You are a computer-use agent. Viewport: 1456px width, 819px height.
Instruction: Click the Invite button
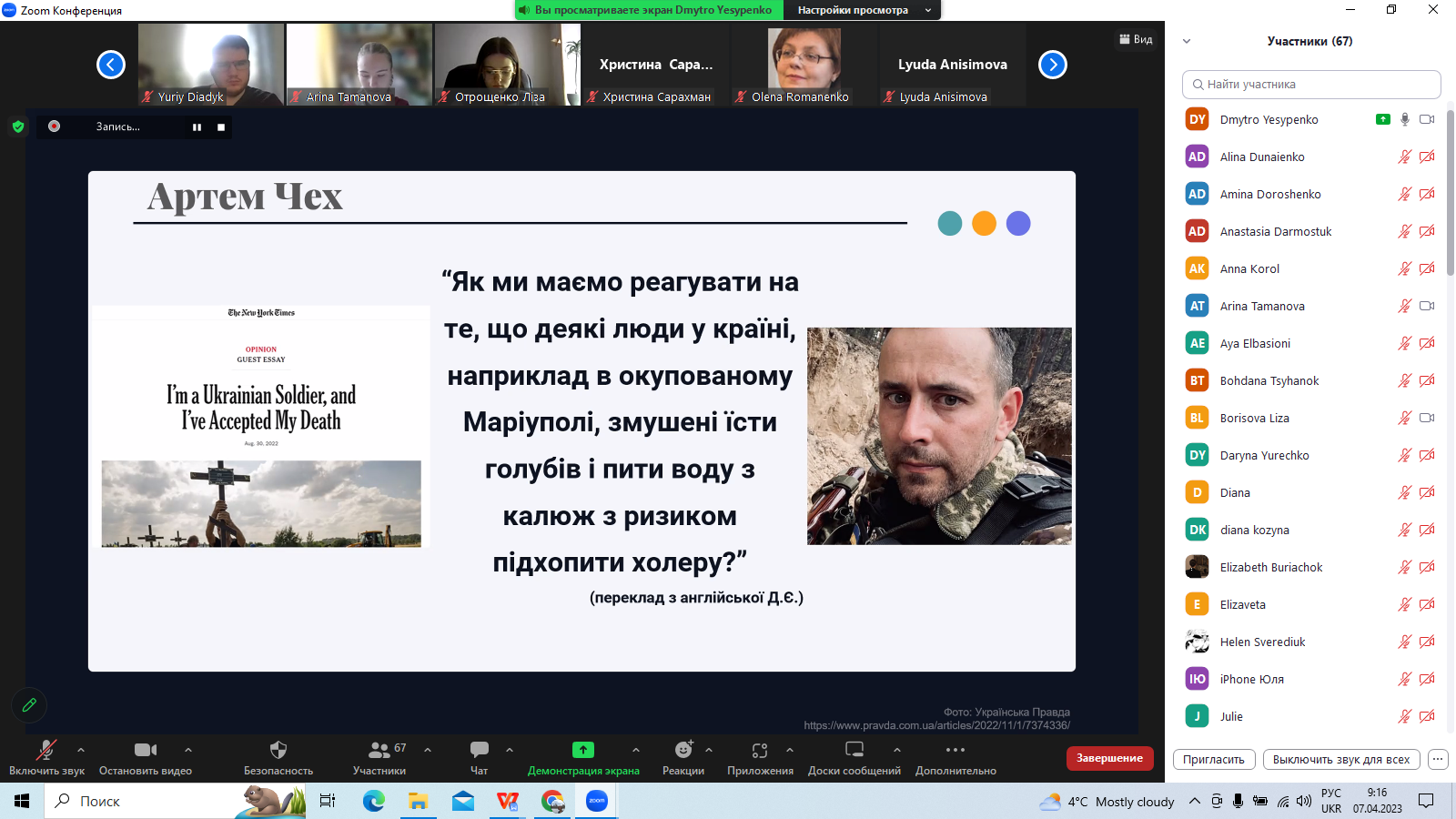point(1214,760)
